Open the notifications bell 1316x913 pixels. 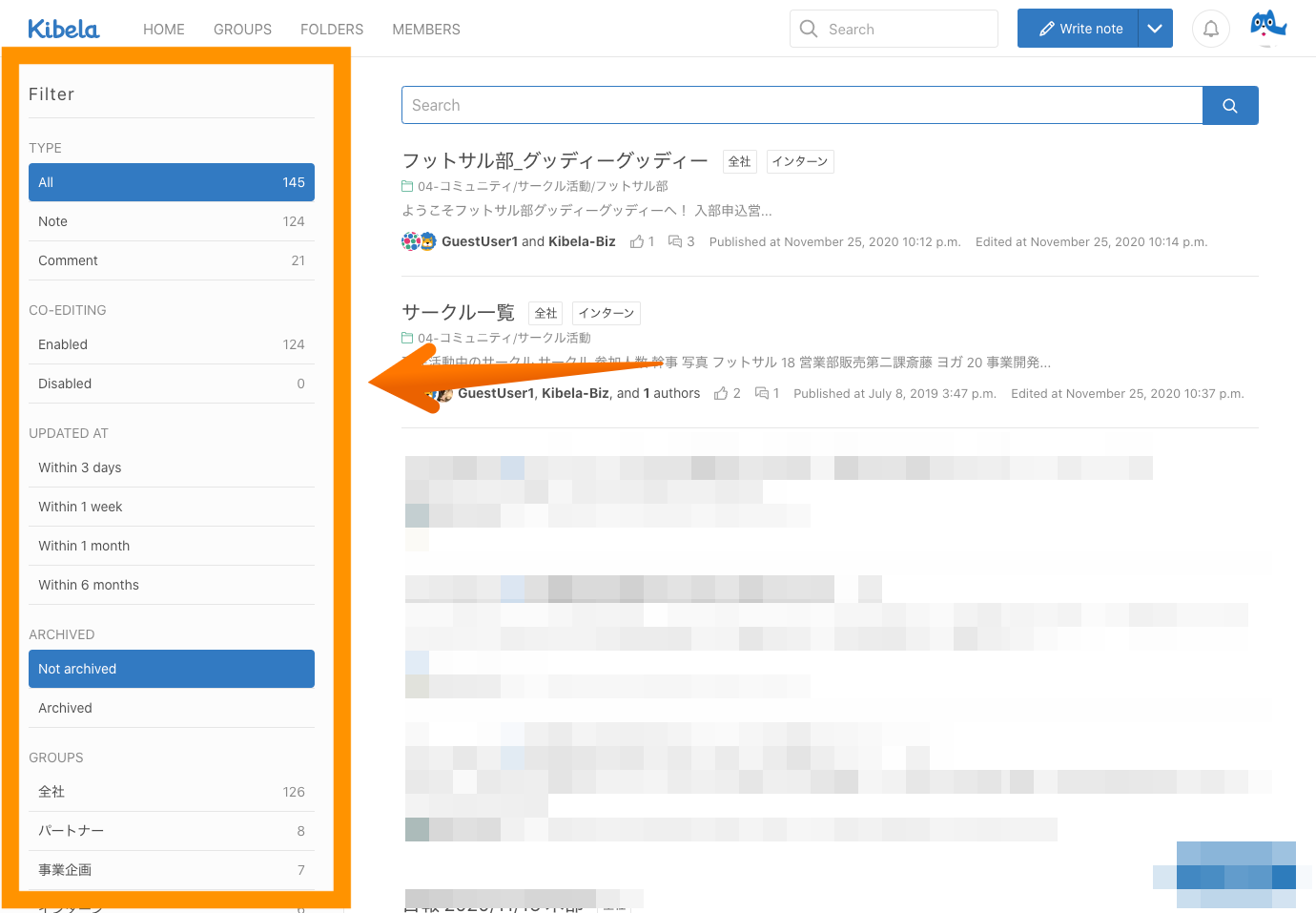tap(1210, 29)
